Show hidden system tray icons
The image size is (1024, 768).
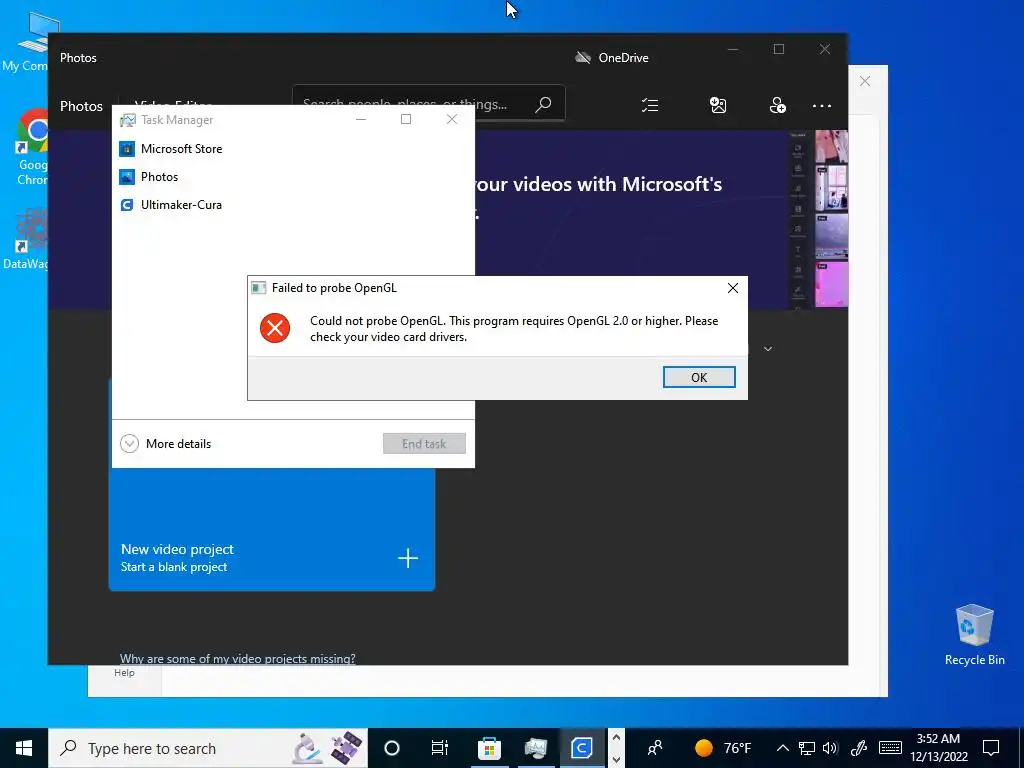[782, 748]
